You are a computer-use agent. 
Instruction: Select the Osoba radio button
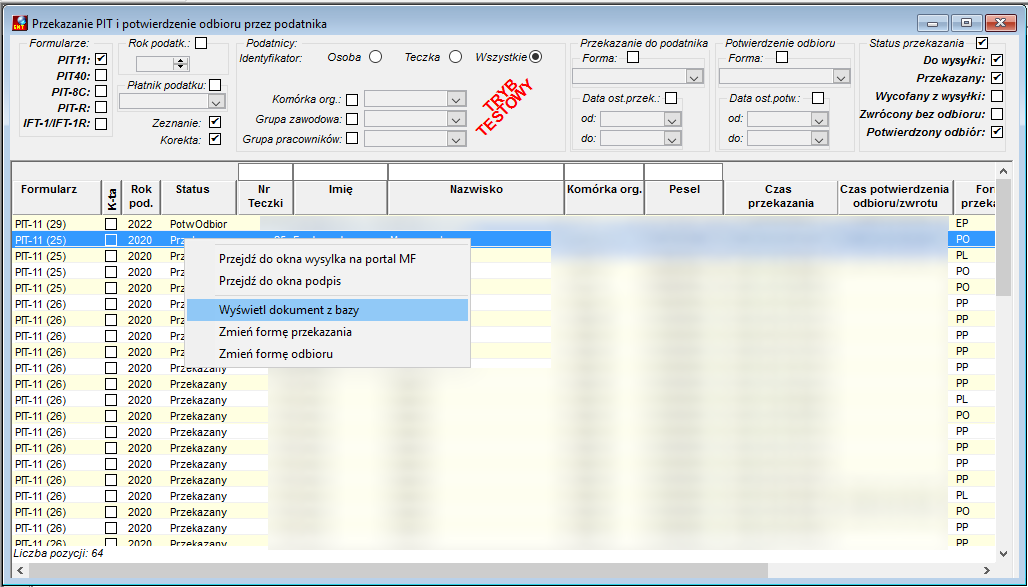tap(376, 57)
